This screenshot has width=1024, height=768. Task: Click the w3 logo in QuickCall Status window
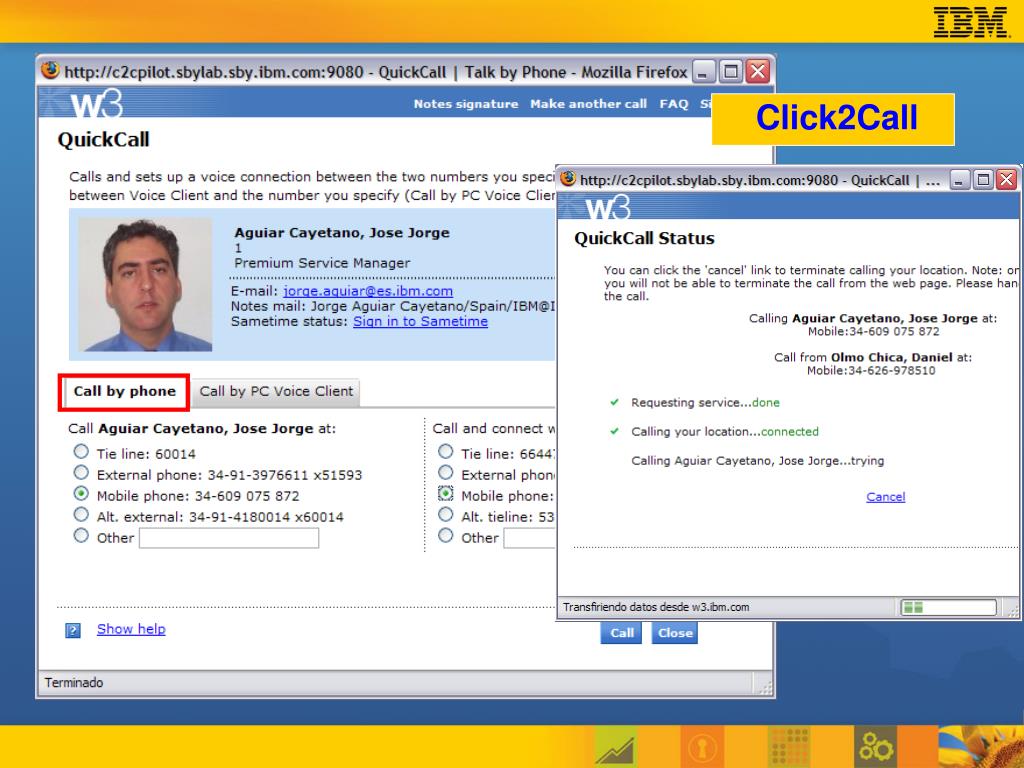pyautogui.click(x=608, y=208)
